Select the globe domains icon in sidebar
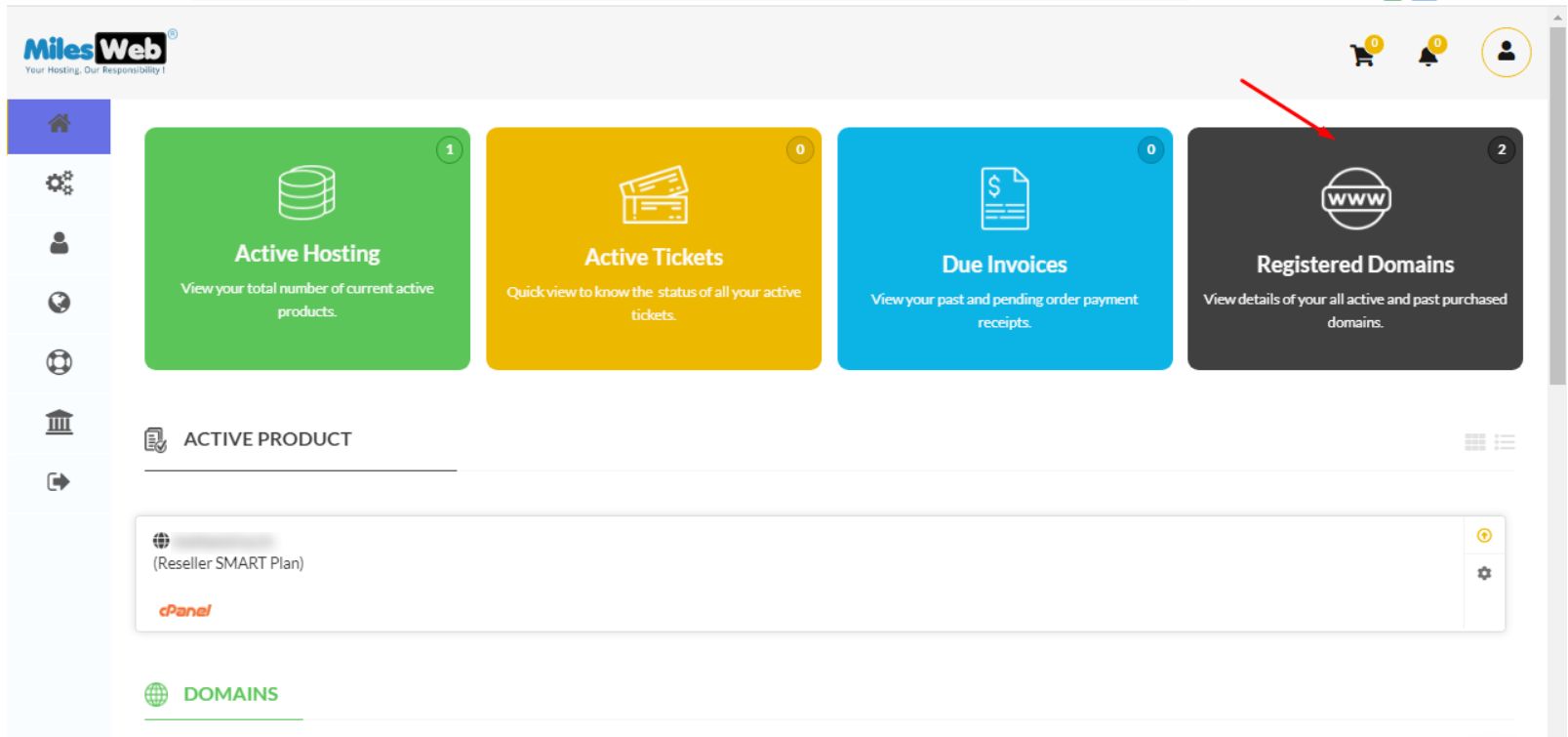1568x737 pixels. [x=59, y=303]
